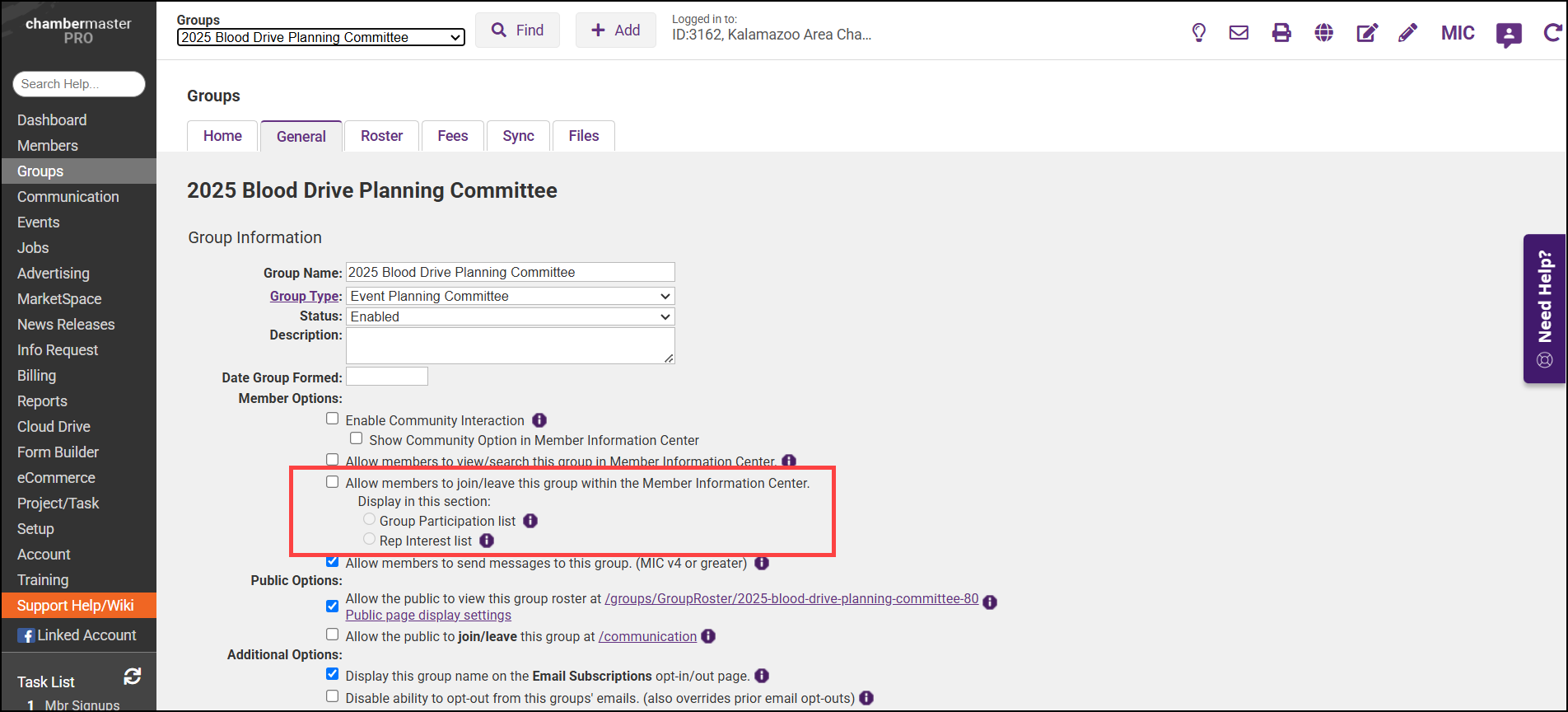Click the pencil edit icon in header
This screenshot has width=1568, height=712.
(1408, 33)
